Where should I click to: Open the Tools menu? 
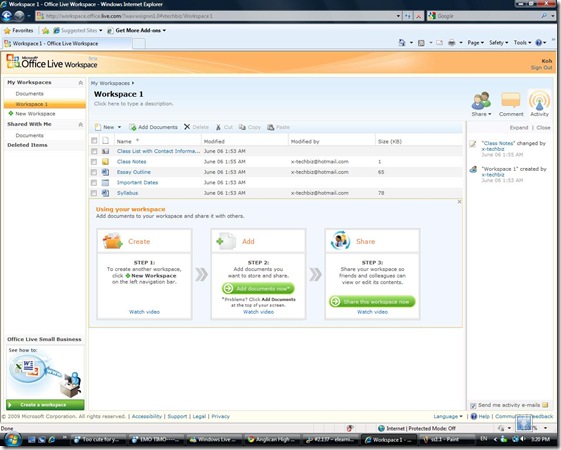coord(522,43)
